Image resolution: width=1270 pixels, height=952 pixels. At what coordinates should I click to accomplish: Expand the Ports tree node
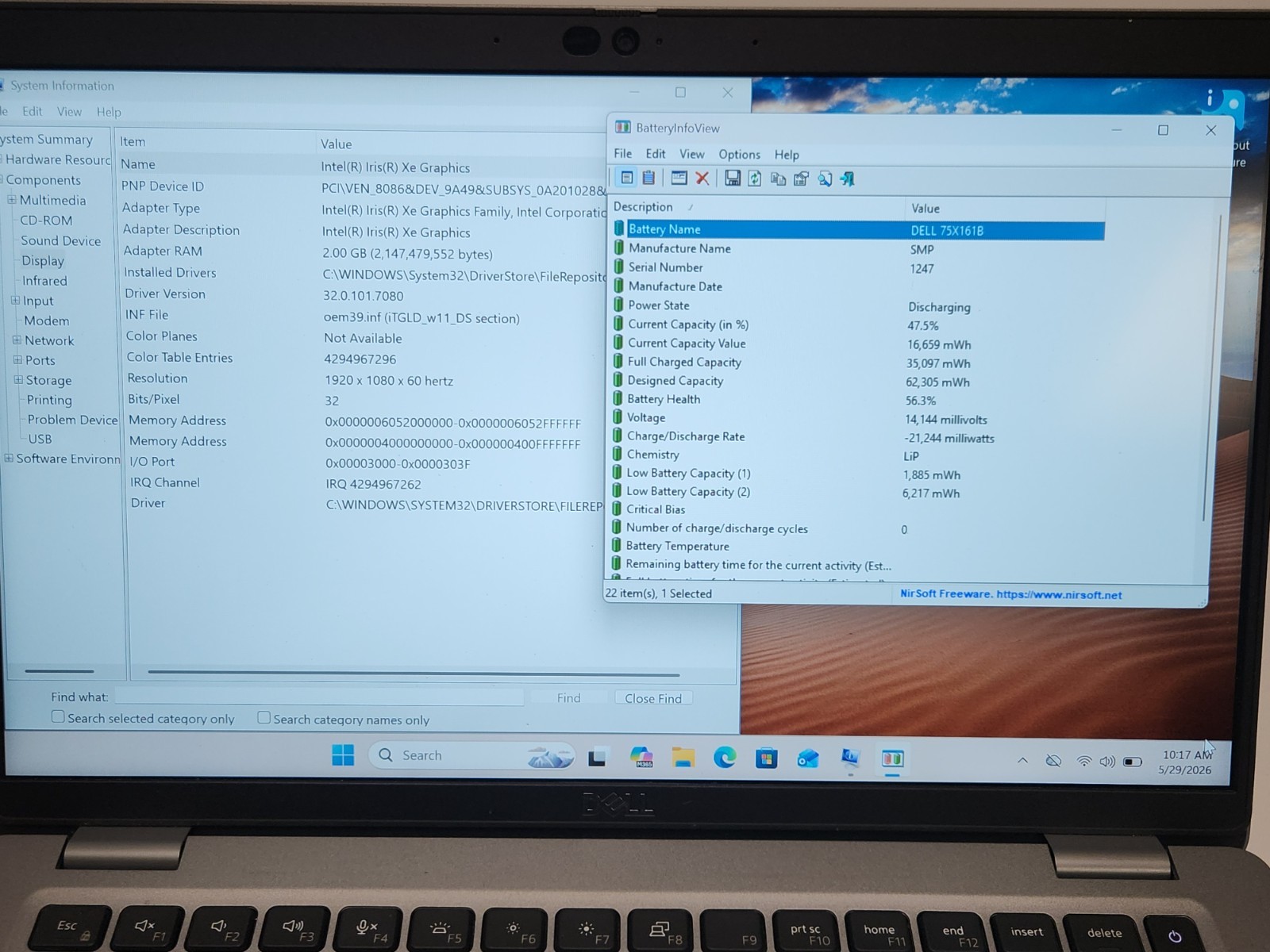(17, 359)
